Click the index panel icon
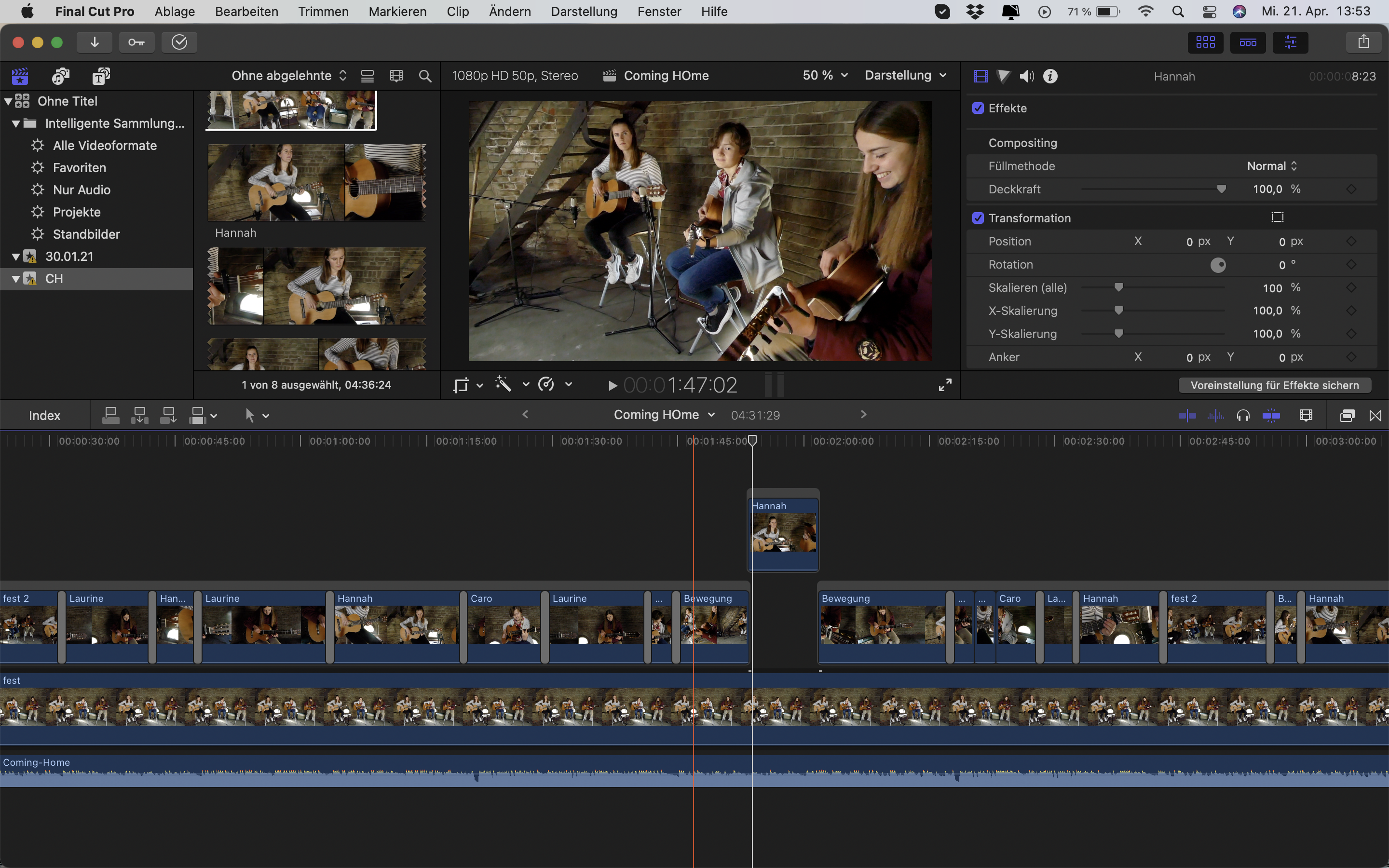1389x868 pixels. coord(45,415)
